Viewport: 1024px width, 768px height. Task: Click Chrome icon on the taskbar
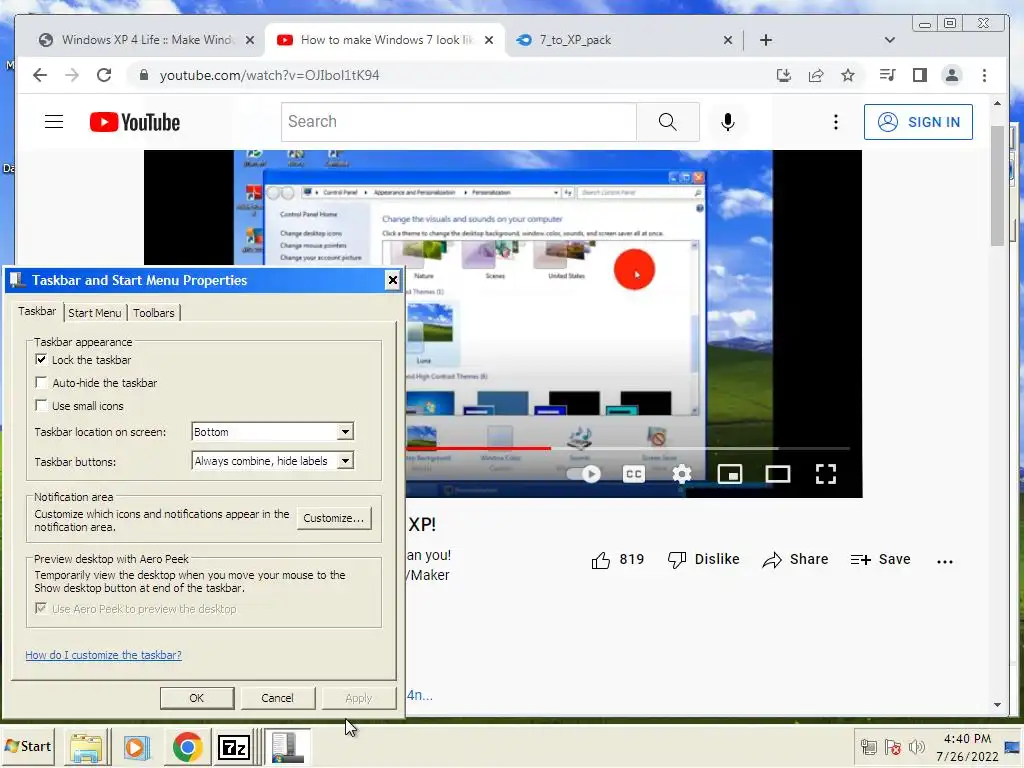pyautogui.click(x=187, y=747)
